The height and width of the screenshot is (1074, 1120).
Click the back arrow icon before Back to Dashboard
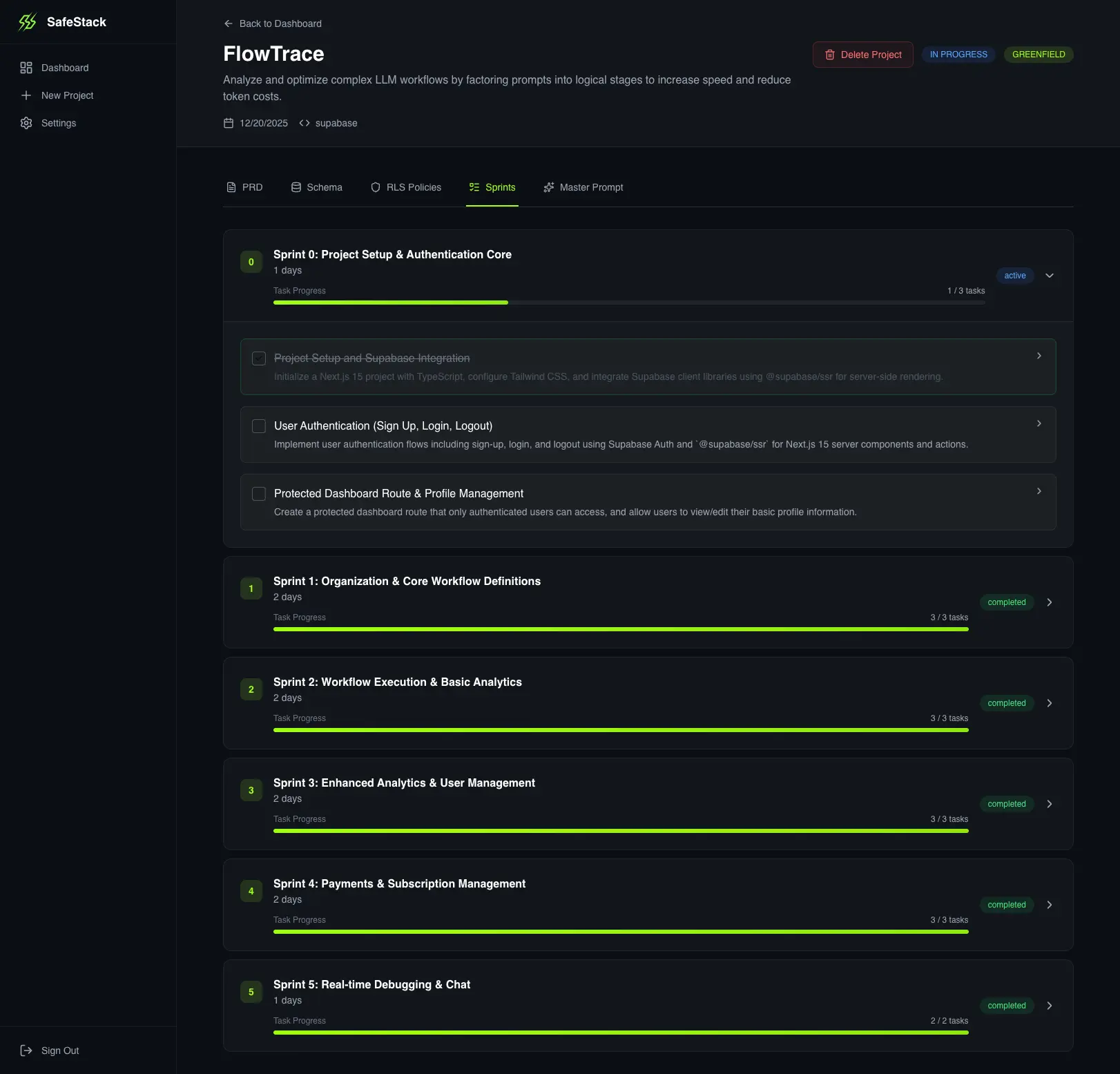229,23
